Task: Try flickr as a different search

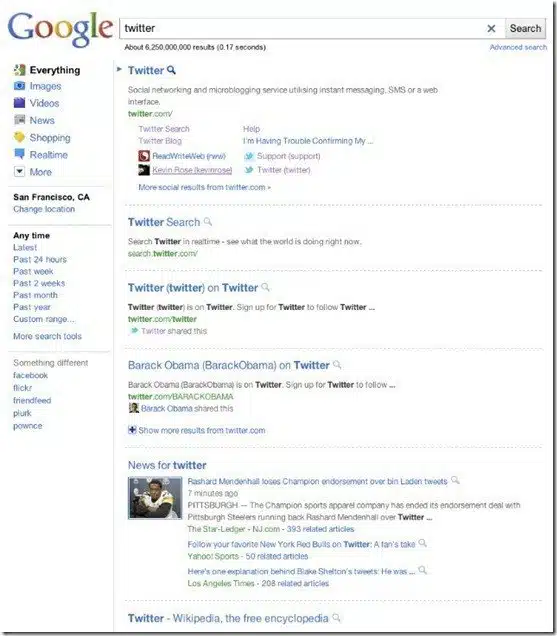Action: click(x=22, y=388)
